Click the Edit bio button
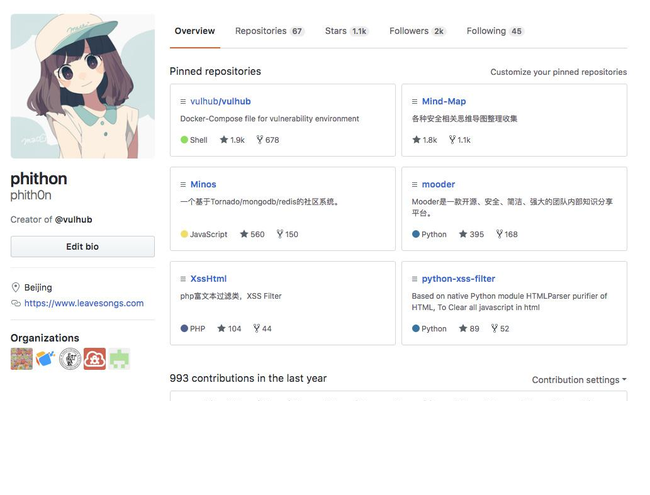650x495 pixels. pos(82,247)
